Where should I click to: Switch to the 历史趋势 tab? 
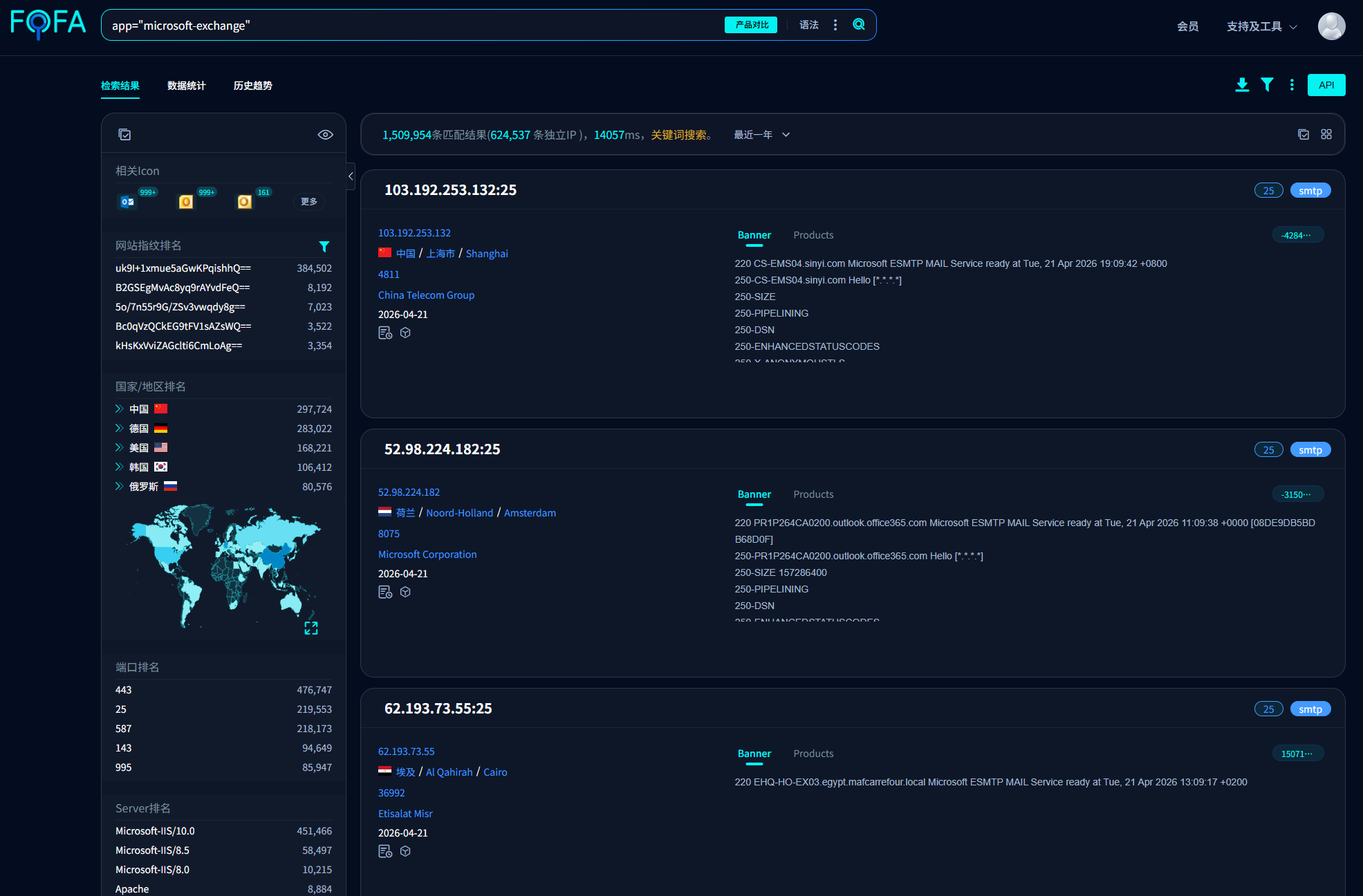(x=253, y=86)
